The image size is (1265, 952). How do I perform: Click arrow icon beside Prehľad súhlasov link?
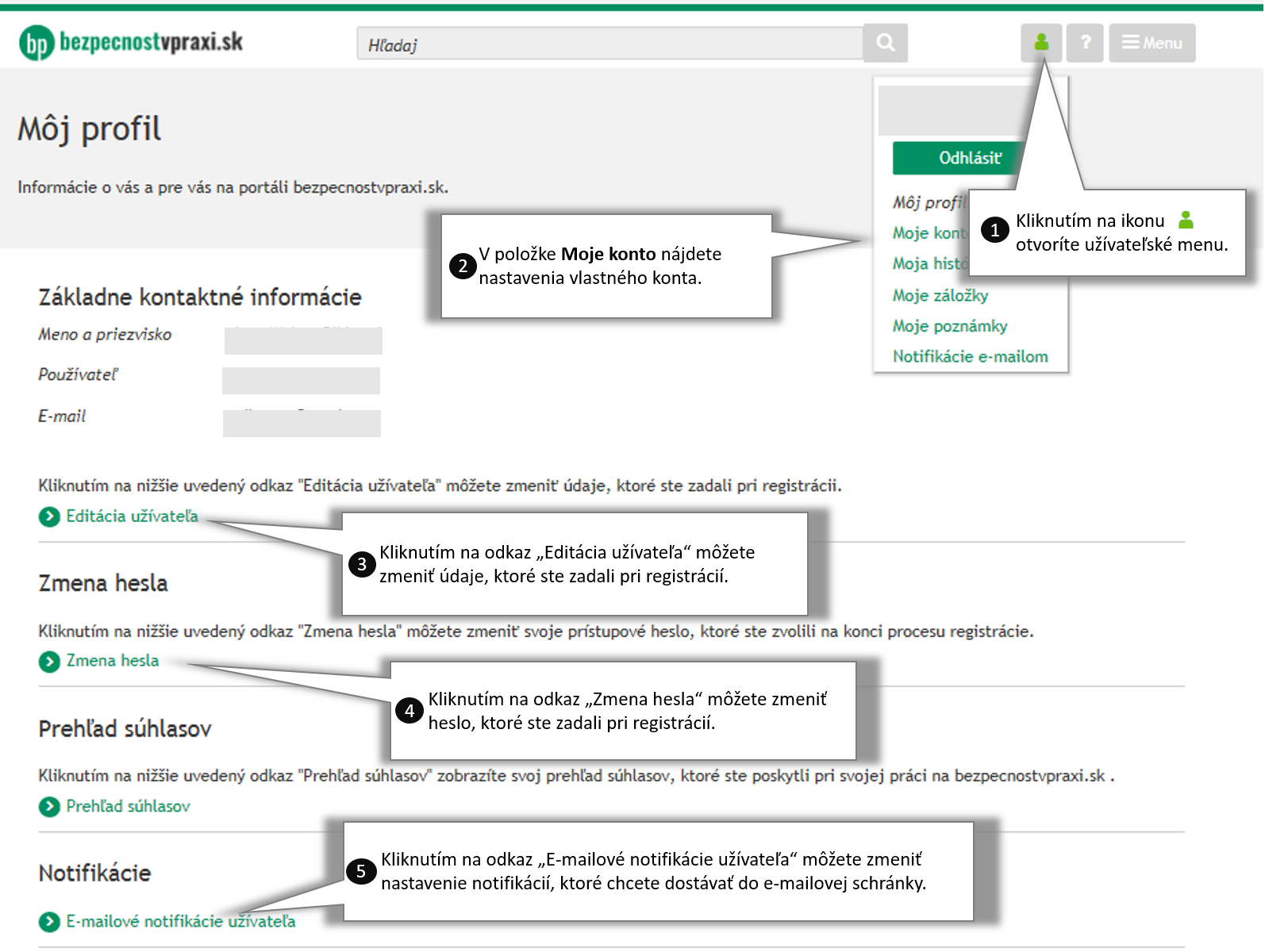(x=49, y=807)
